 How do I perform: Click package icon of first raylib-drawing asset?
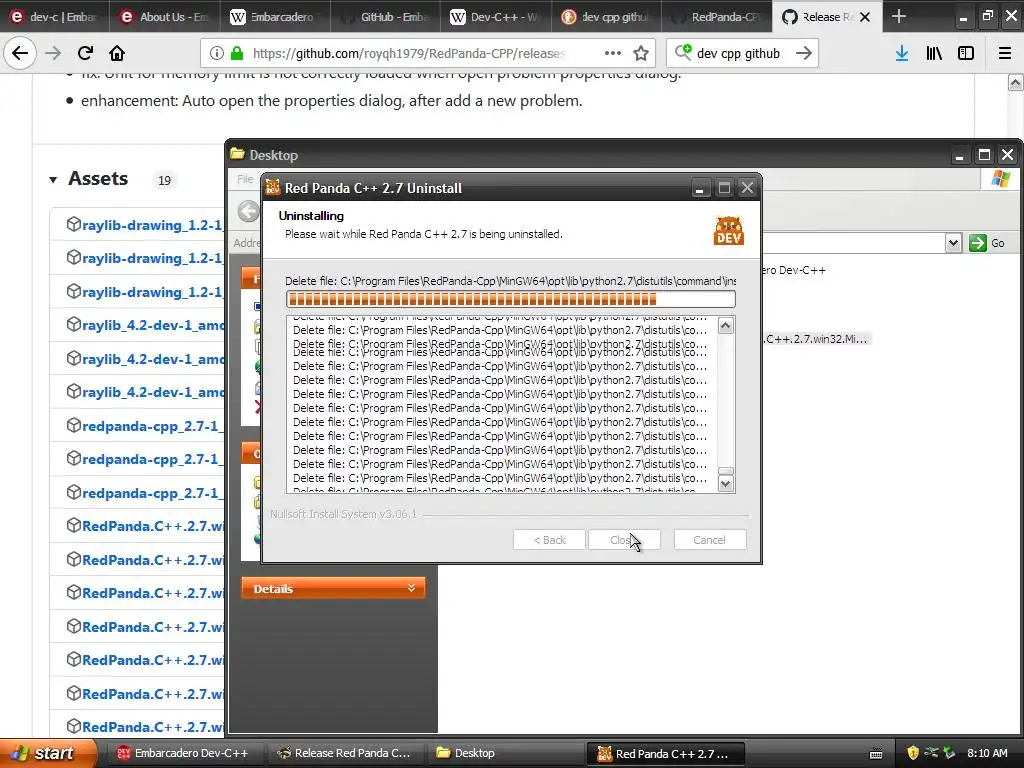(x=73, y=225)
